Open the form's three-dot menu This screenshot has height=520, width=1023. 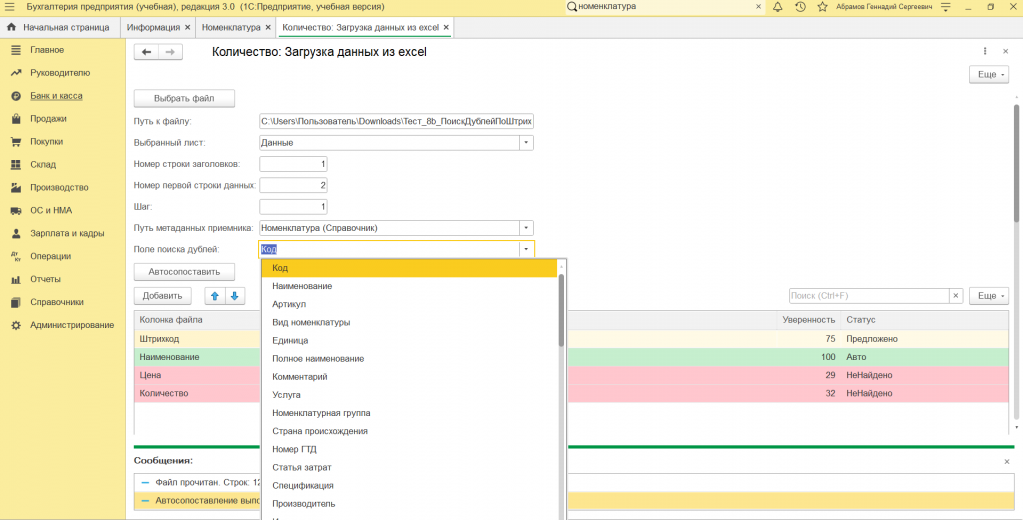click(985, 51)
